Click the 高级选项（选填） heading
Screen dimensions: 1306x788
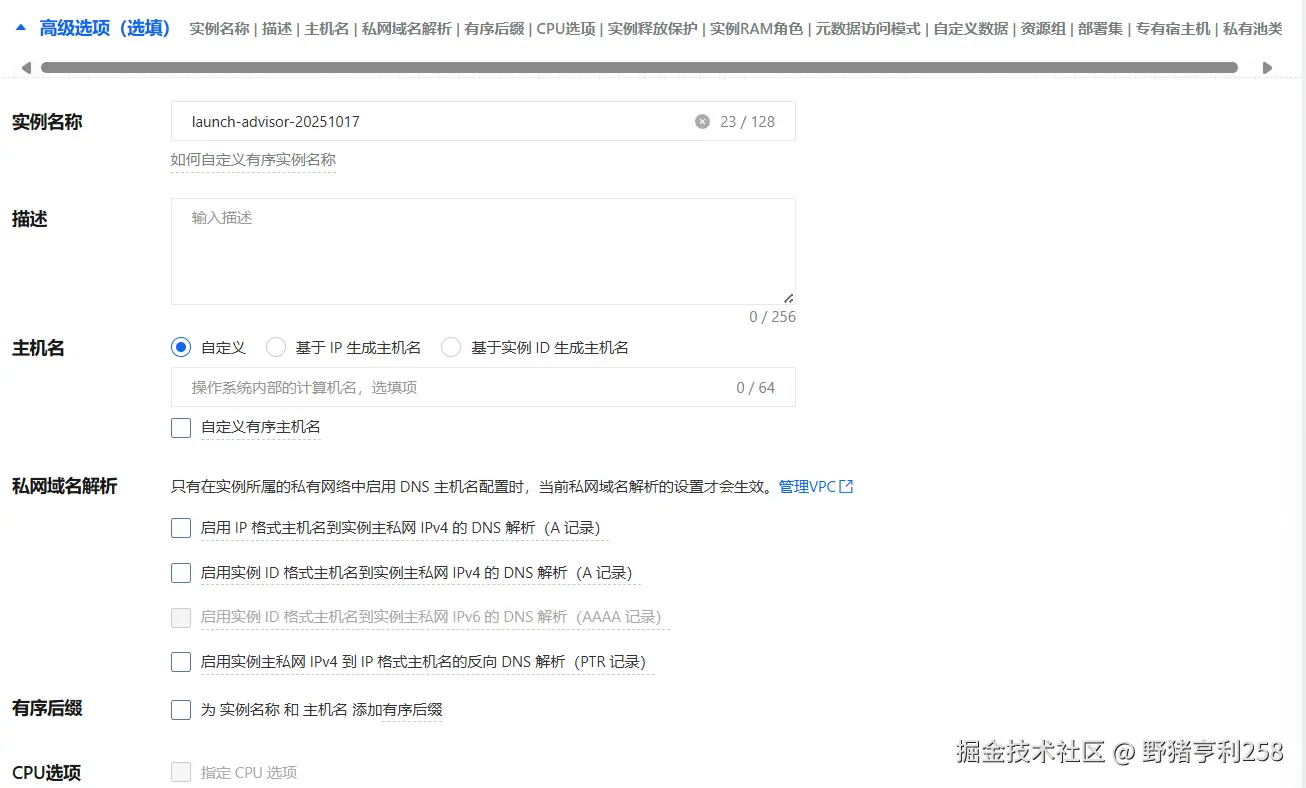pos(105,28)
